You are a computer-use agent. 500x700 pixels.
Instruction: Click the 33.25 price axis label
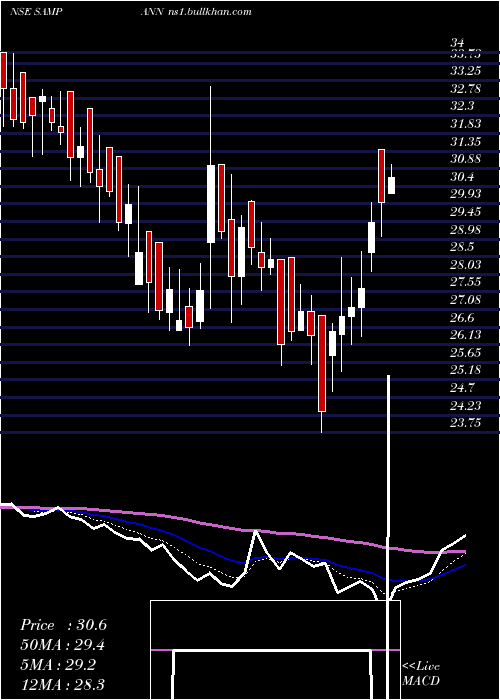click(x=465, y=71)
